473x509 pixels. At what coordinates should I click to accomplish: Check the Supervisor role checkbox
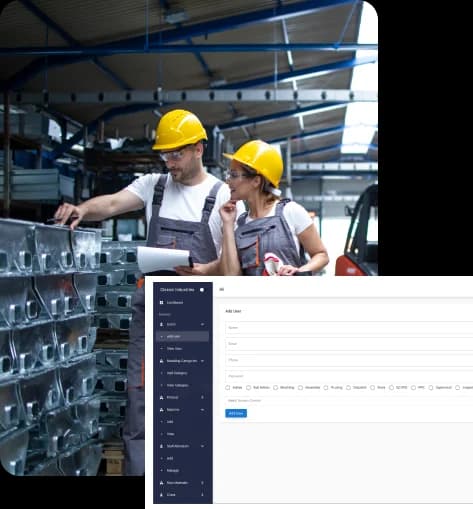click(431, 388)
